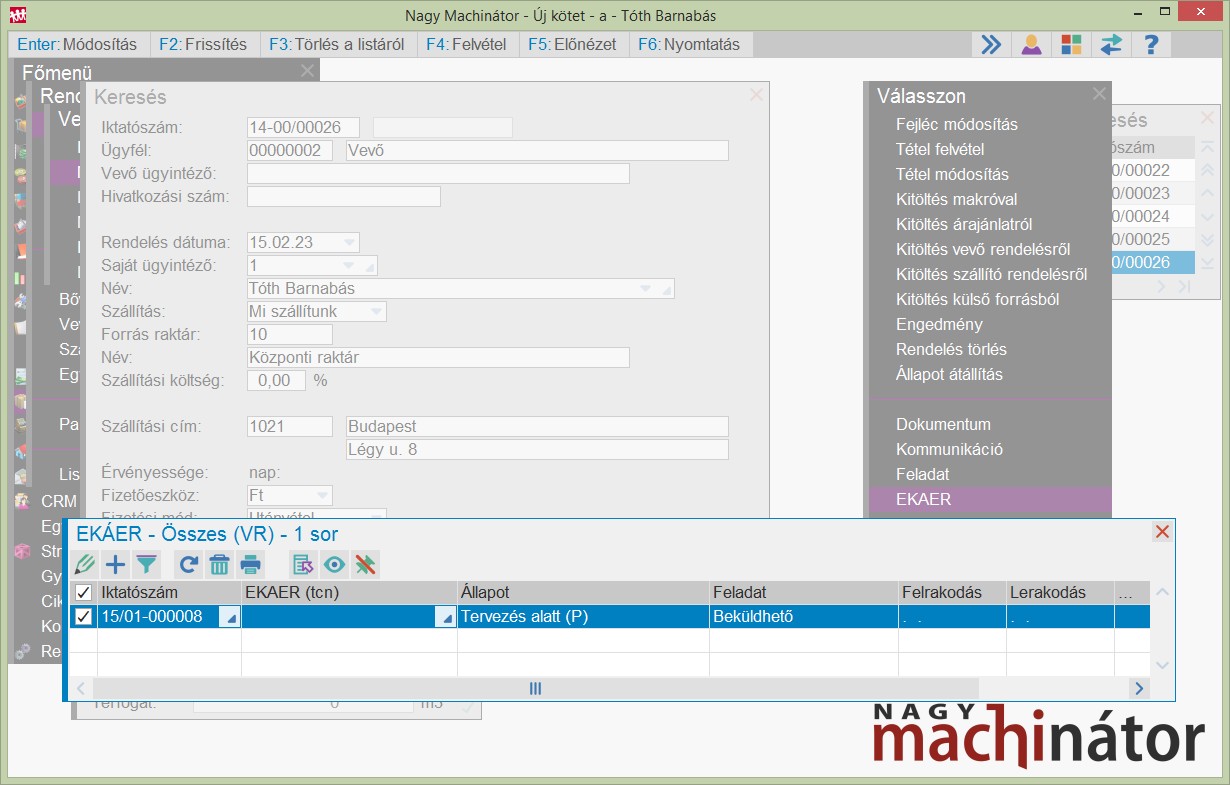Viewport: 1230px width, 785px height.
Task: Click the four-colored tiles icon
Action: tap(1071, 44)
